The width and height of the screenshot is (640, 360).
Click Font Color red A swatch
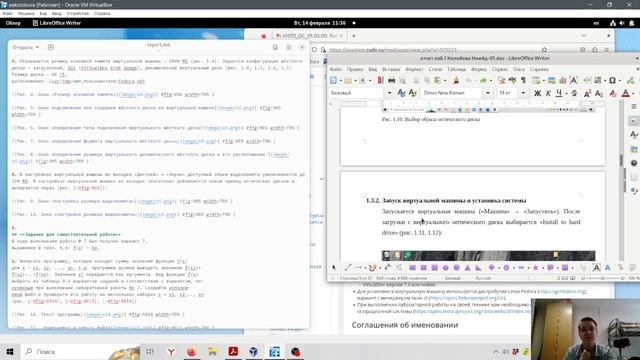pos(625,93)
